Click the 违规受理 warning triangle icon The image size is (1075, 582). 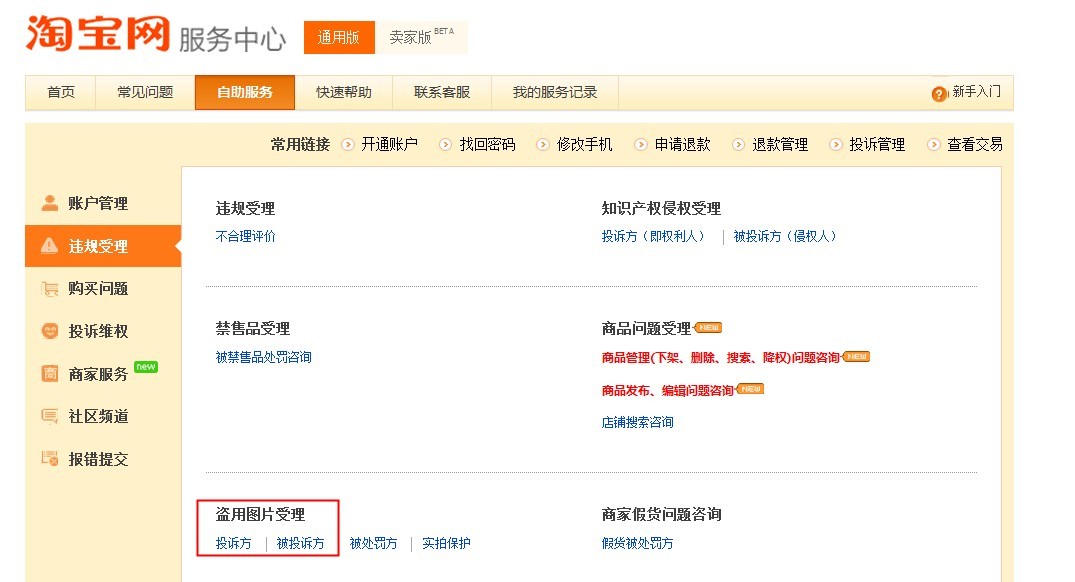pyautogui.click(x=49, y=246)
